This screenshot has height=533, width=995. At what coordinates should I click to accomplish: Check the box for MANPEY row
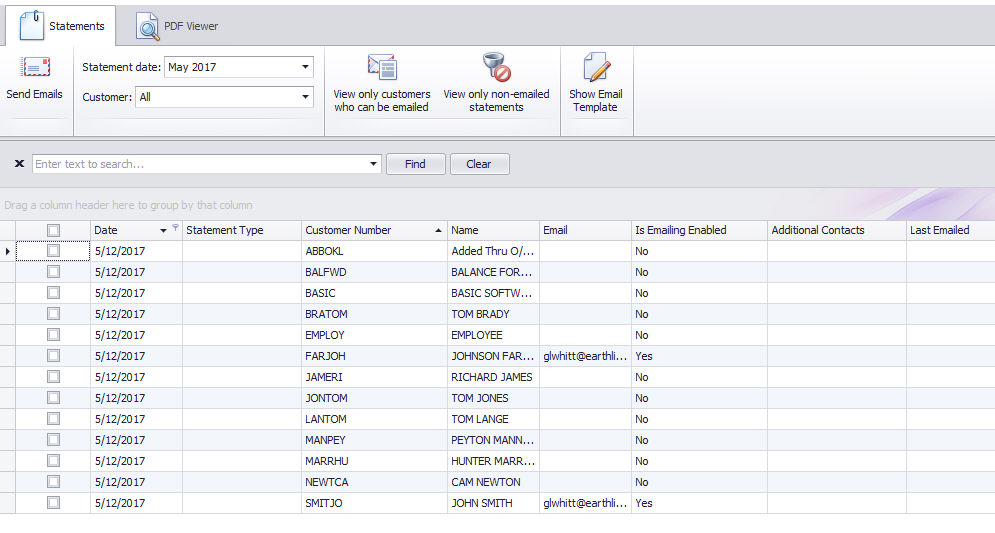[53, 439]
